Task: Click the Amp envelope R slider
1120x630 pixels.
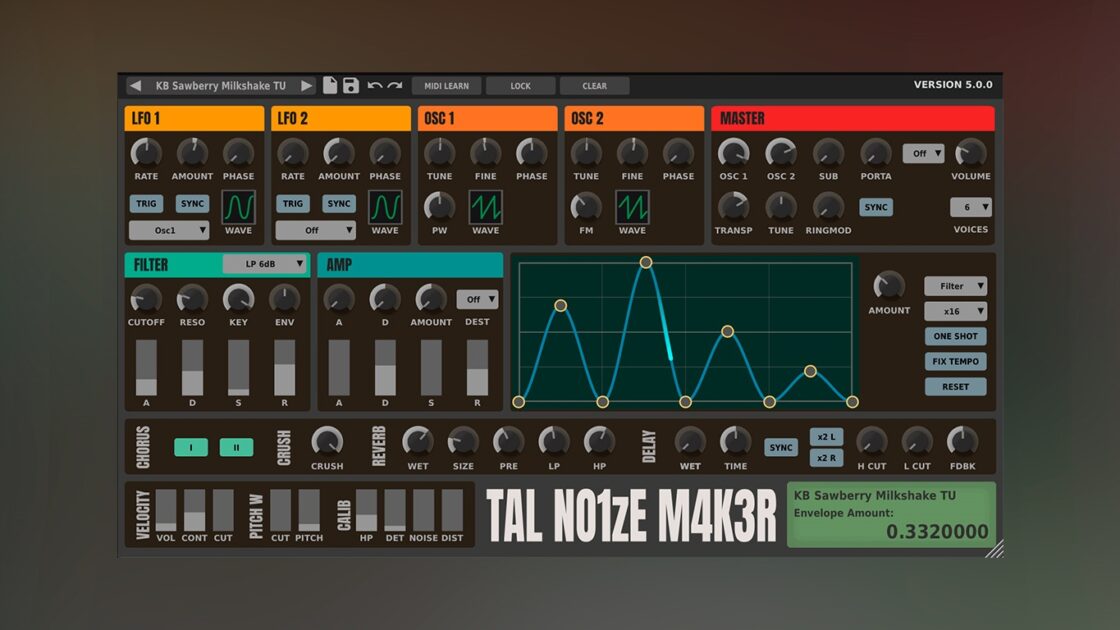Action: pyautogui.click(x=477, y=368)
